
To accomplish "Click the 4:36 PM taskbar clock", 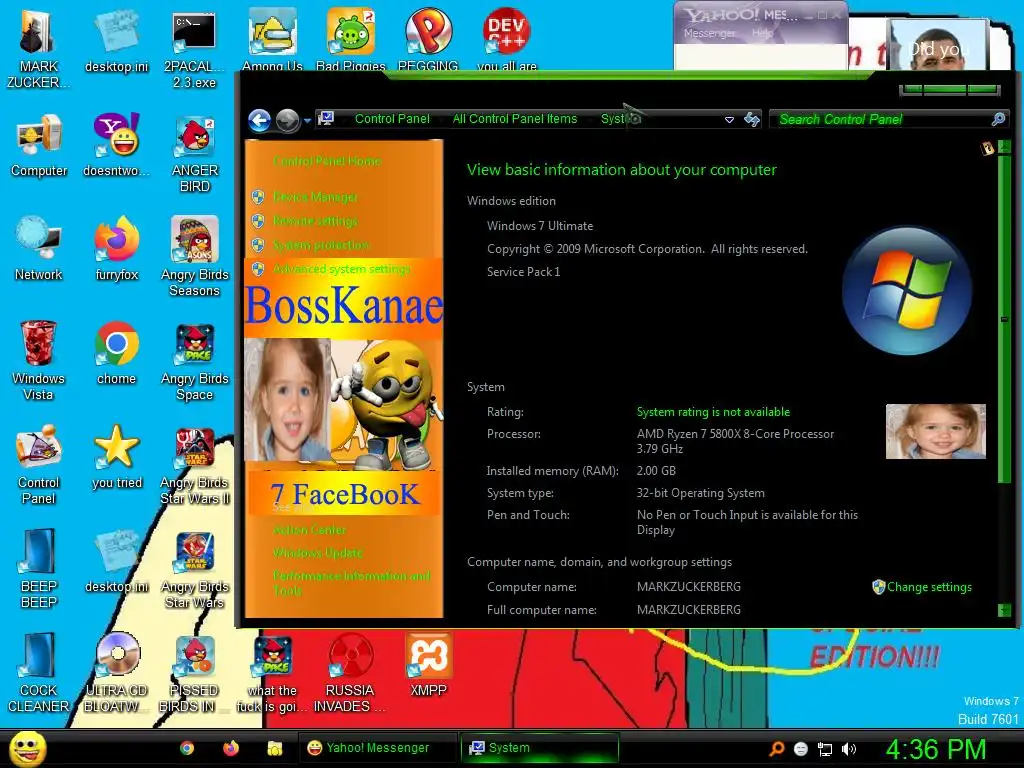I will (x=936, y=749).
